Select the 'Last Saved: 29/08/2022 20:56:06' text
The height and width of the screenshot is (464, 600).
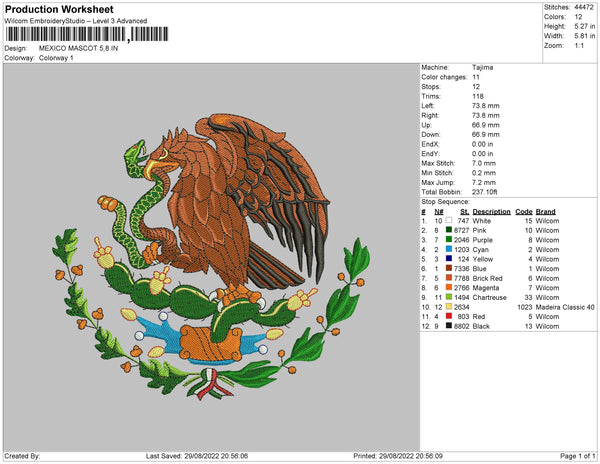[197, 456]
